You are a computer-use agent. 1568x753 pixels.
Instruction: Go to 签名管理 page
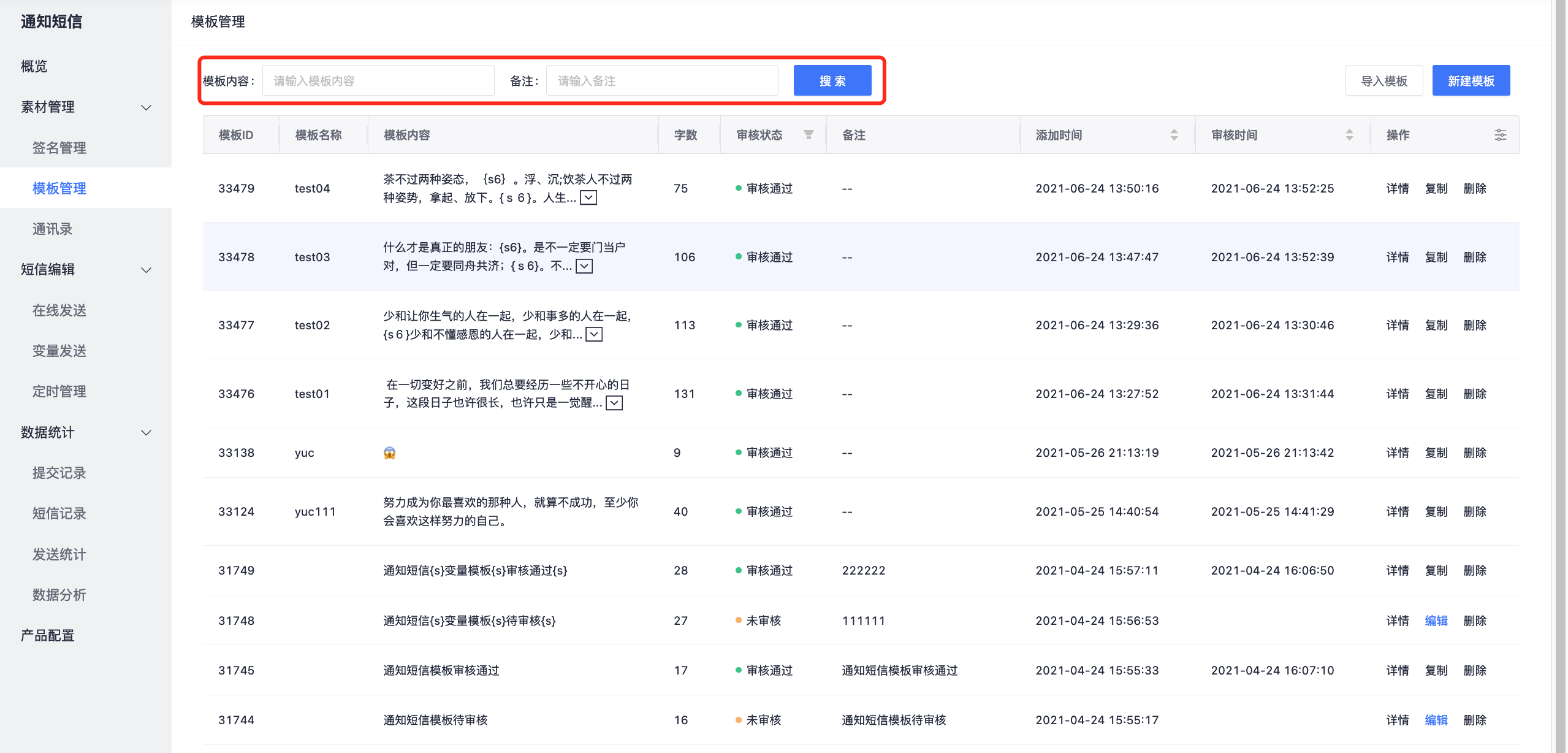[59, 148]
